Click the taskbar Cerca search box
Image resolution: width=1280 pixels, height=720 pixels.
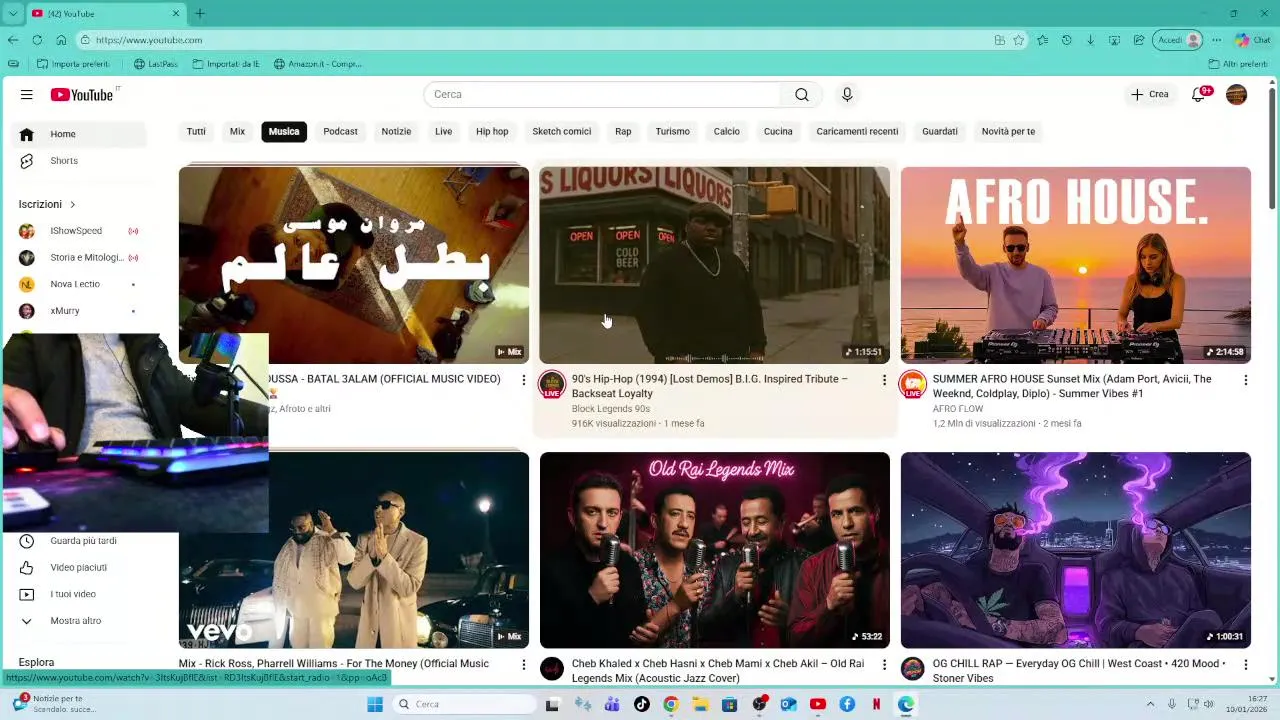coord(463,704)
